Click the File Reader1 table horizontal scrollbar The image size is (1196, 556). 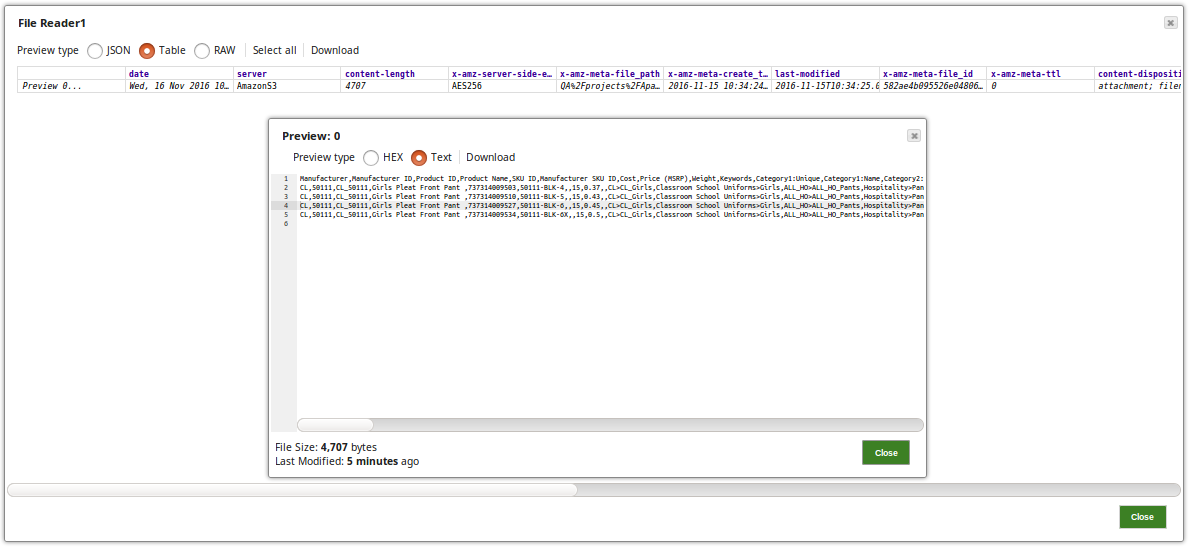[594, 490]
